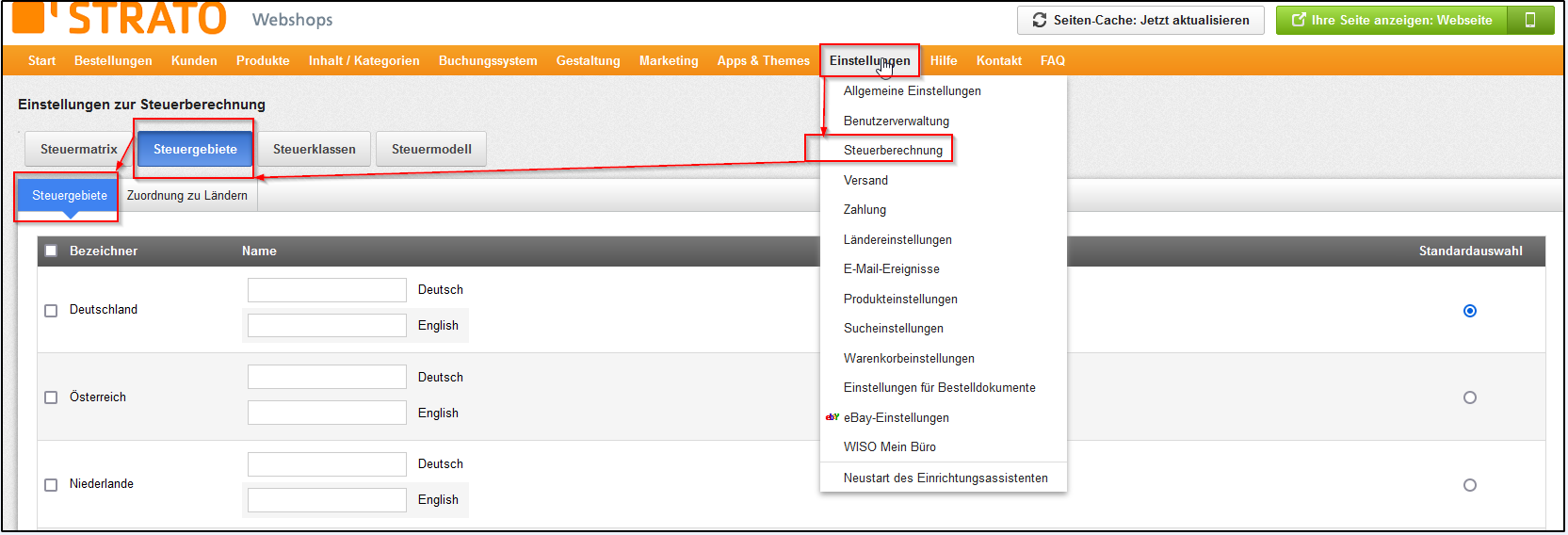This screenshot has width=1568, height=535.
Task: Choose Österreich Standardauswahl radio button
Action: pos(1469,397)
